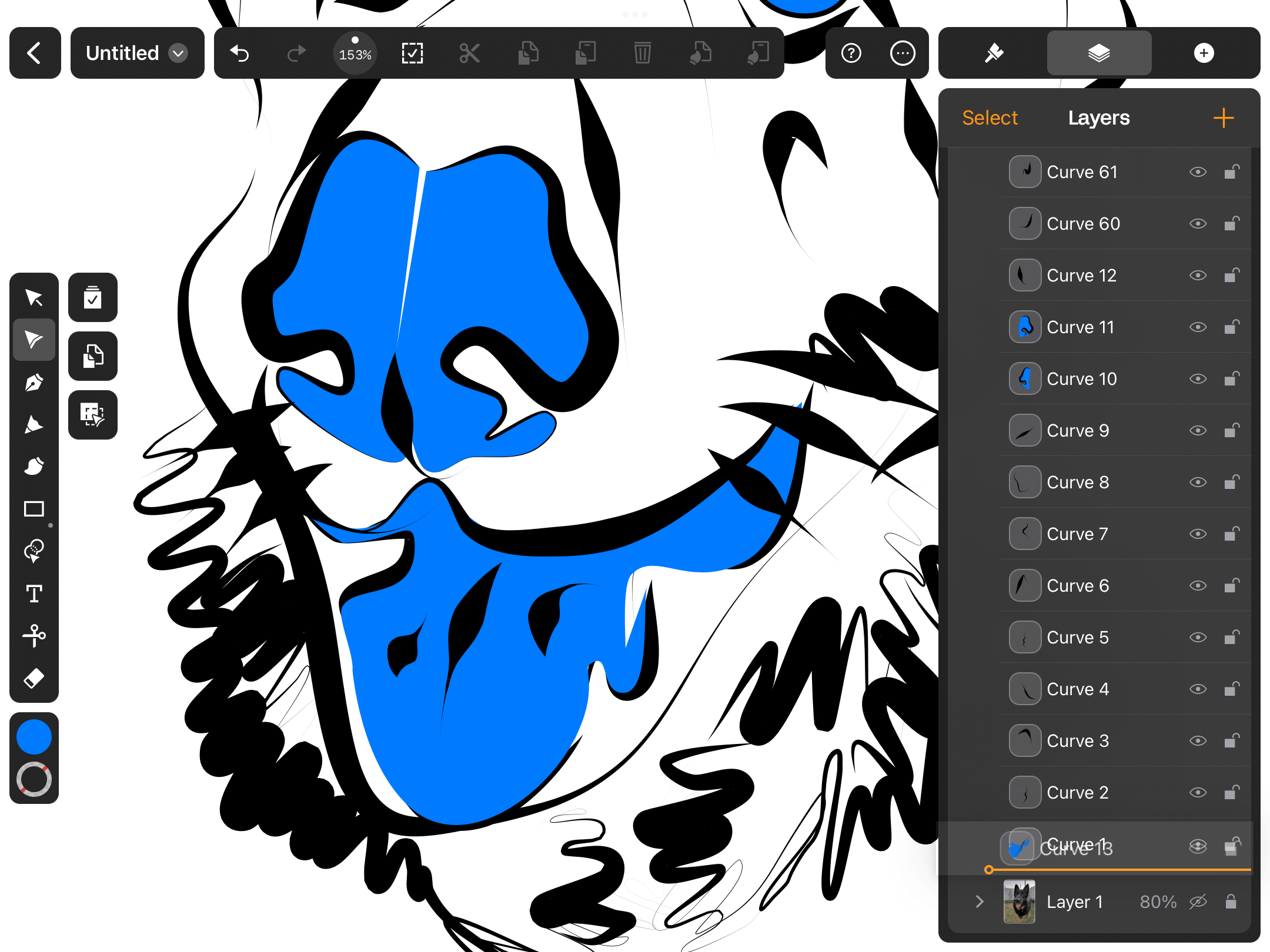Select the Text tool in sidebar
1270x952 pixels.
tap(33, 594)
